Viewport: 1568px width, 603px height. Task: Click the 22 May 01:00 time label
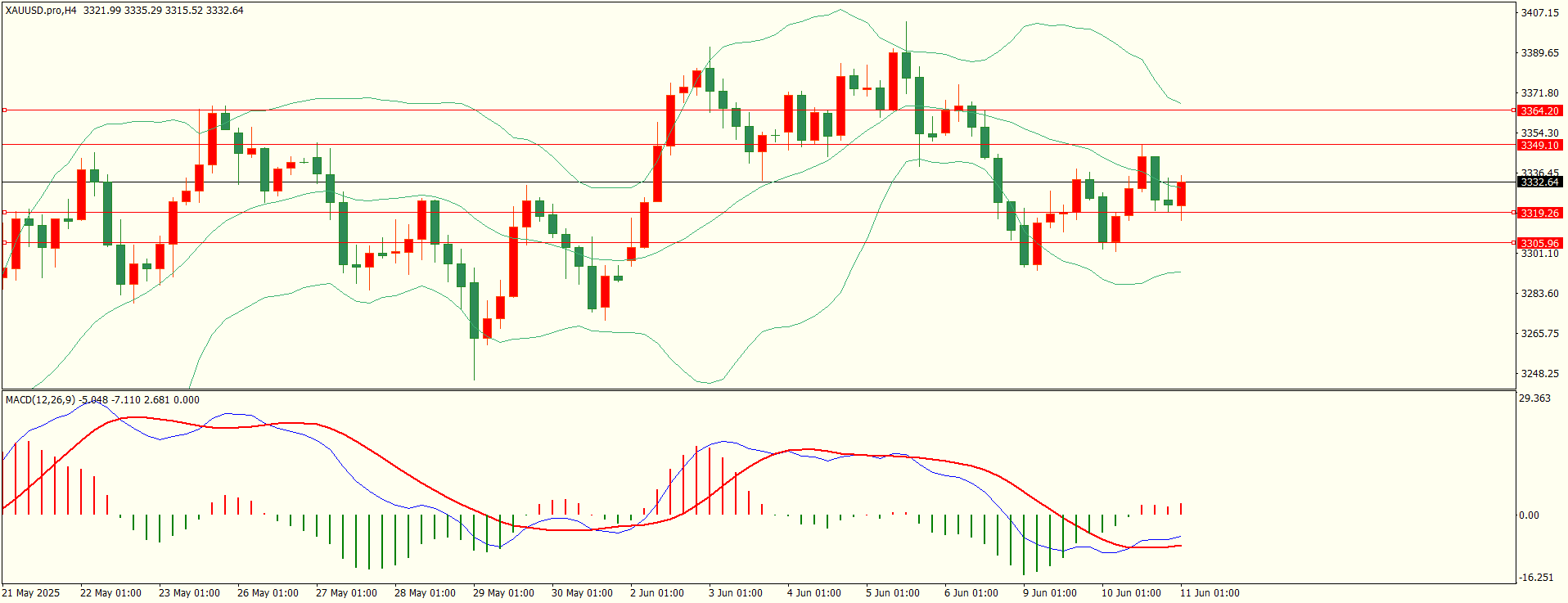click(x=110, y=593)
